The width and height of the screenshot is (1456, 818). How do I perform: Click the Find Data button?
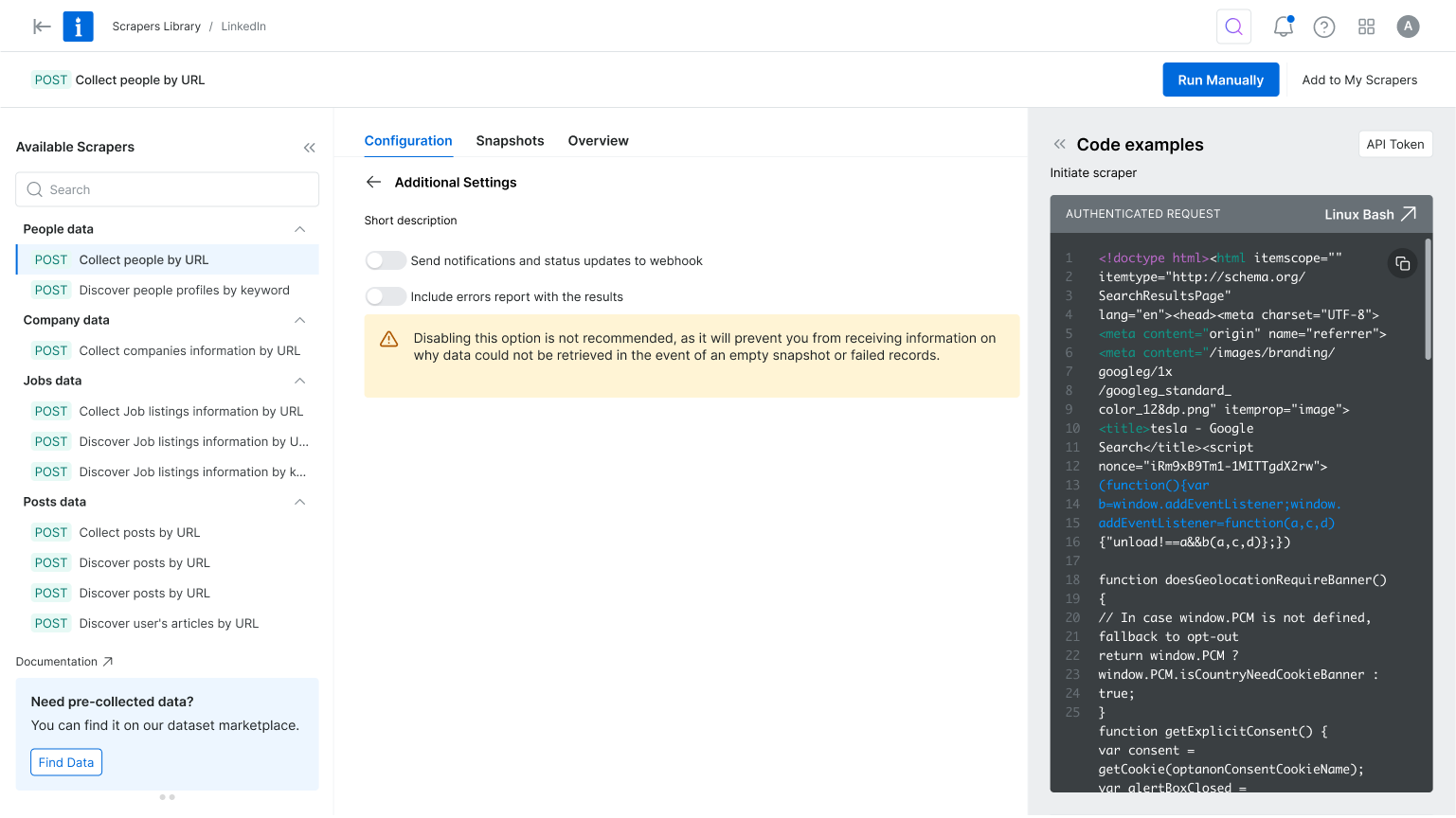tap(66, 762)
